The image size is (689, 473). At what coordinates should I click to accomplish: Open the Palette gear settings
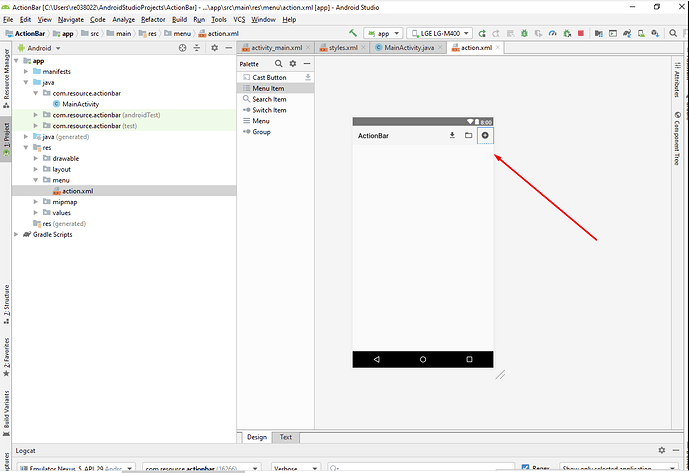click(x=293, y=64)
